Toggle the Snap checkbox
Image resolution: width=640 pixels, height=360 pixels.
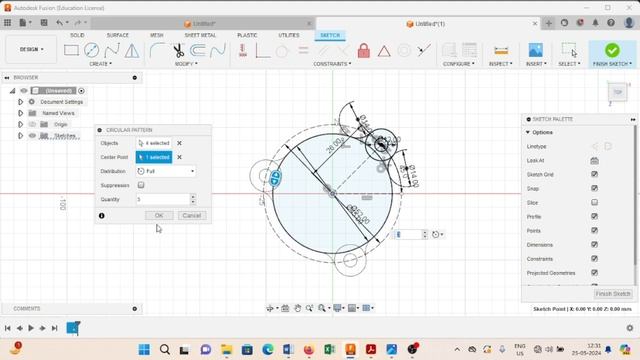coord(594,188)
